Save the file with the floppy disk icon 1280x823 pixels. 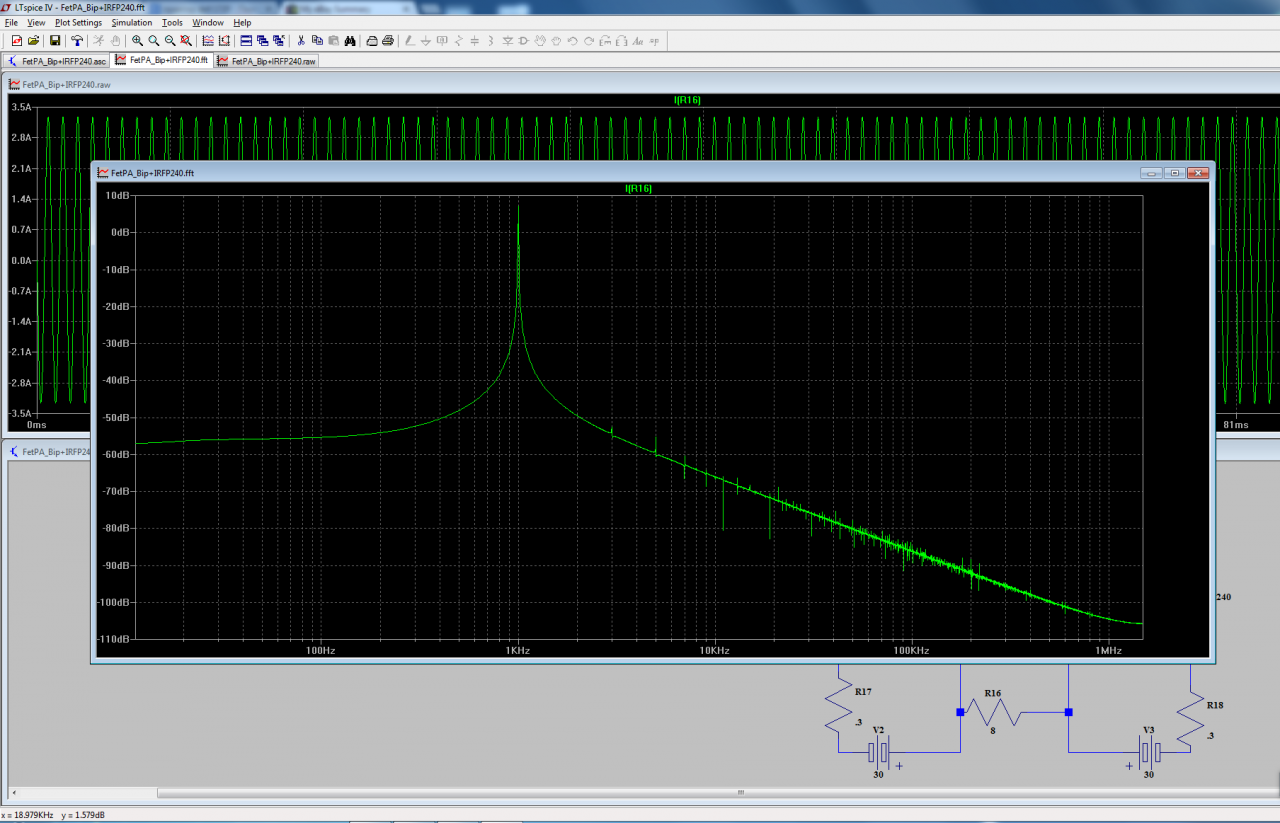point(55,41)
